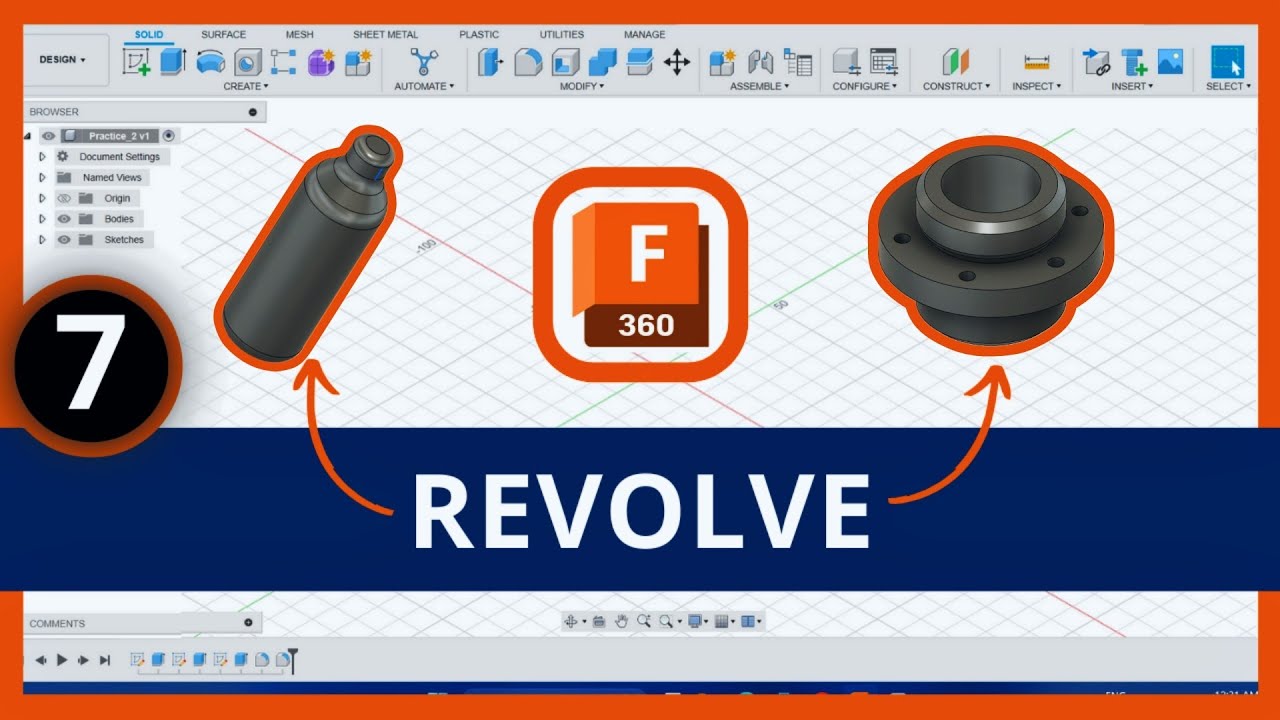Image resolution: width=1280 pixels, height=720 pixels.
Task: Click the Look At icon in navigation bar
Action: pyautogui.click(x=598, y=621)
